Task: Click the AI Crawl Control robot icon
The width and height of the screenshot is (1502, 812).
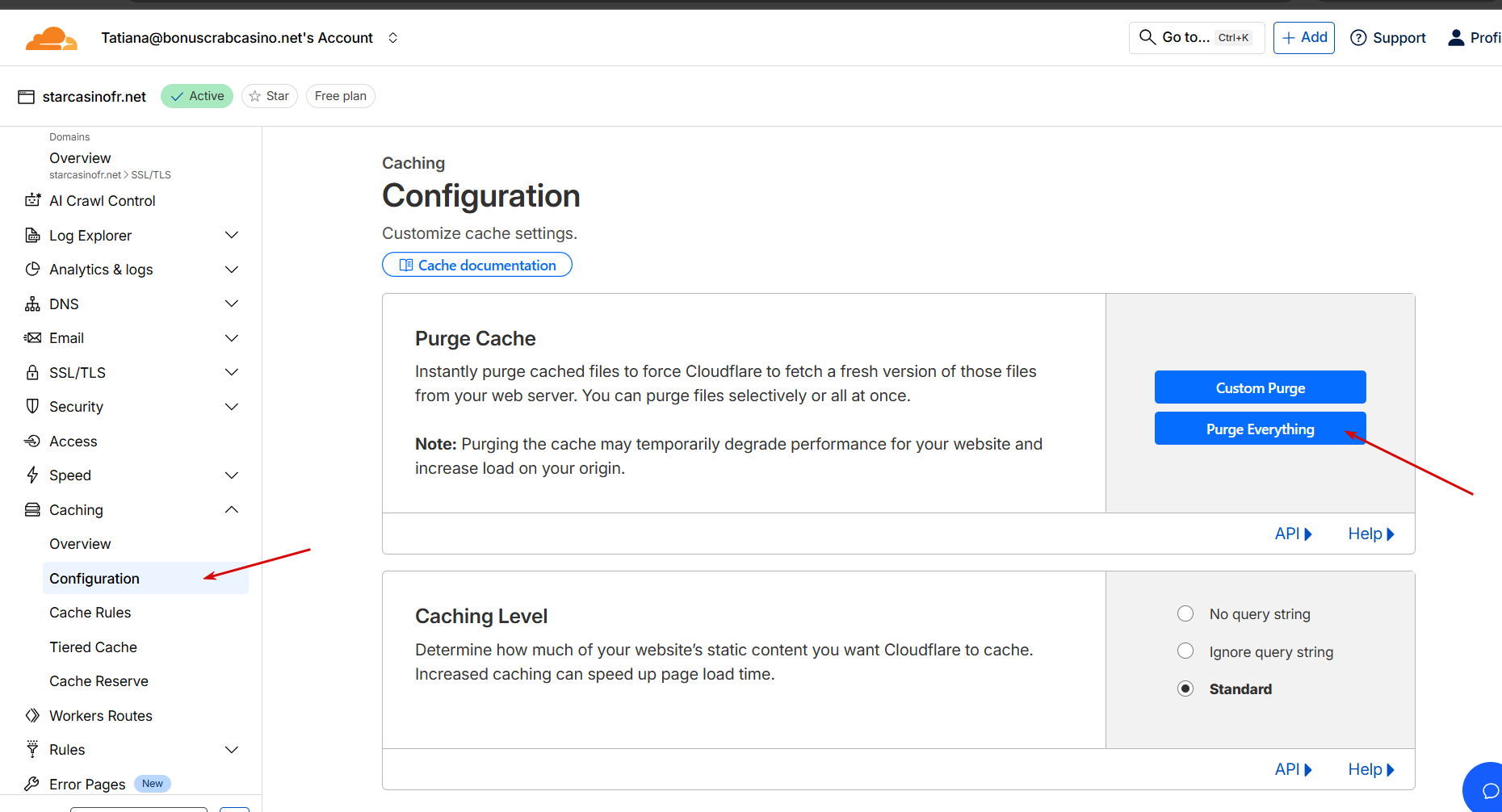Action: click(32, 200)
